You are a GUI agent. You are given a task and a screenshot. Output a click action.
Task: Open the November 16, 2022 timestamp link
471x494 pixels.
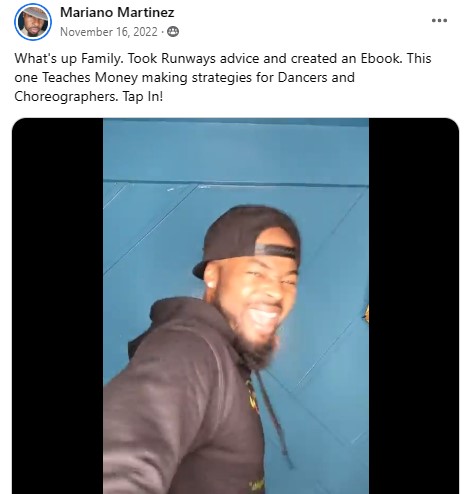coord(109,32)
